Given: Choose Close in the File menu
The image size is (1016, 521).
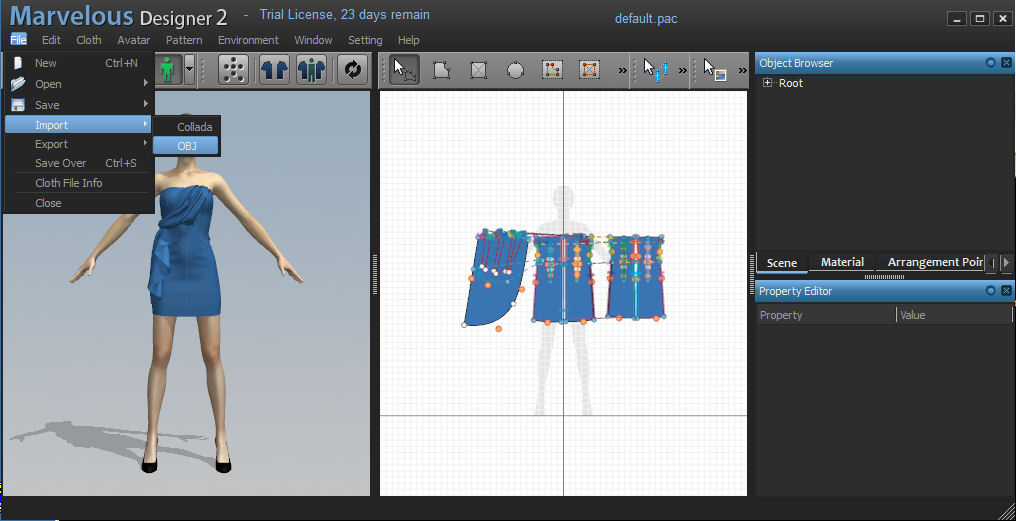Looking at the screenshot, I should click(78, 203).
